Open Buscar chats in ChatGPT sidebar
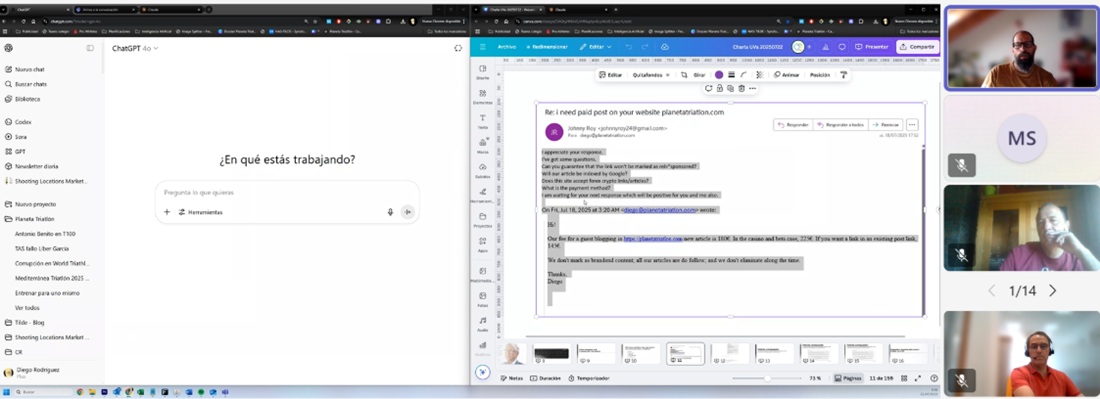The image size is (1100, 399). coord(31,84)
